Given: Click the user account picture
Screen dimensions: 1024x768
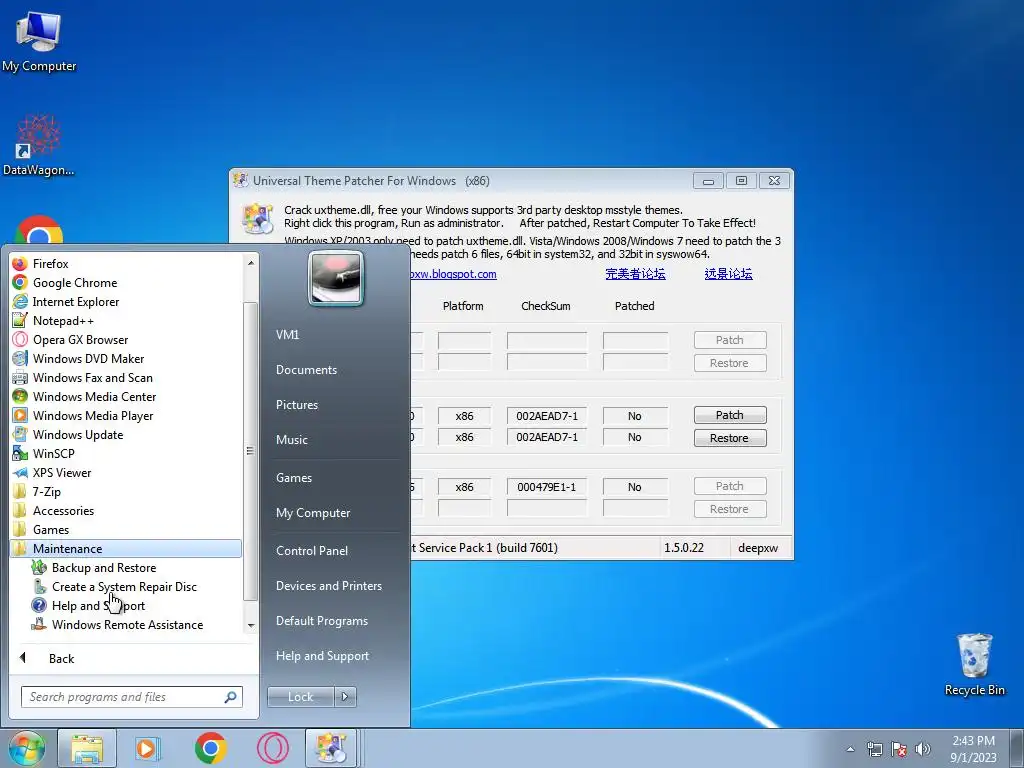Looking at the screenshot, I should pyautogui.click(x=336, y=278).
